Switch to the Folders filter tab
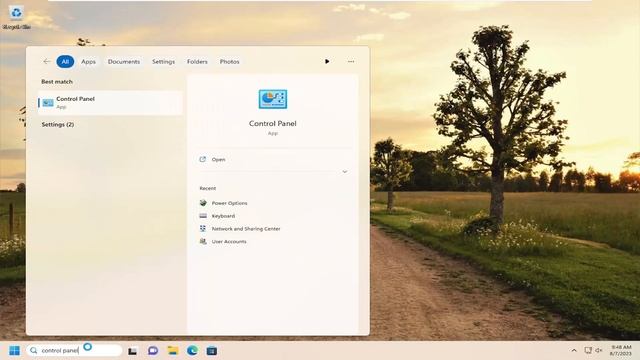 197,62
